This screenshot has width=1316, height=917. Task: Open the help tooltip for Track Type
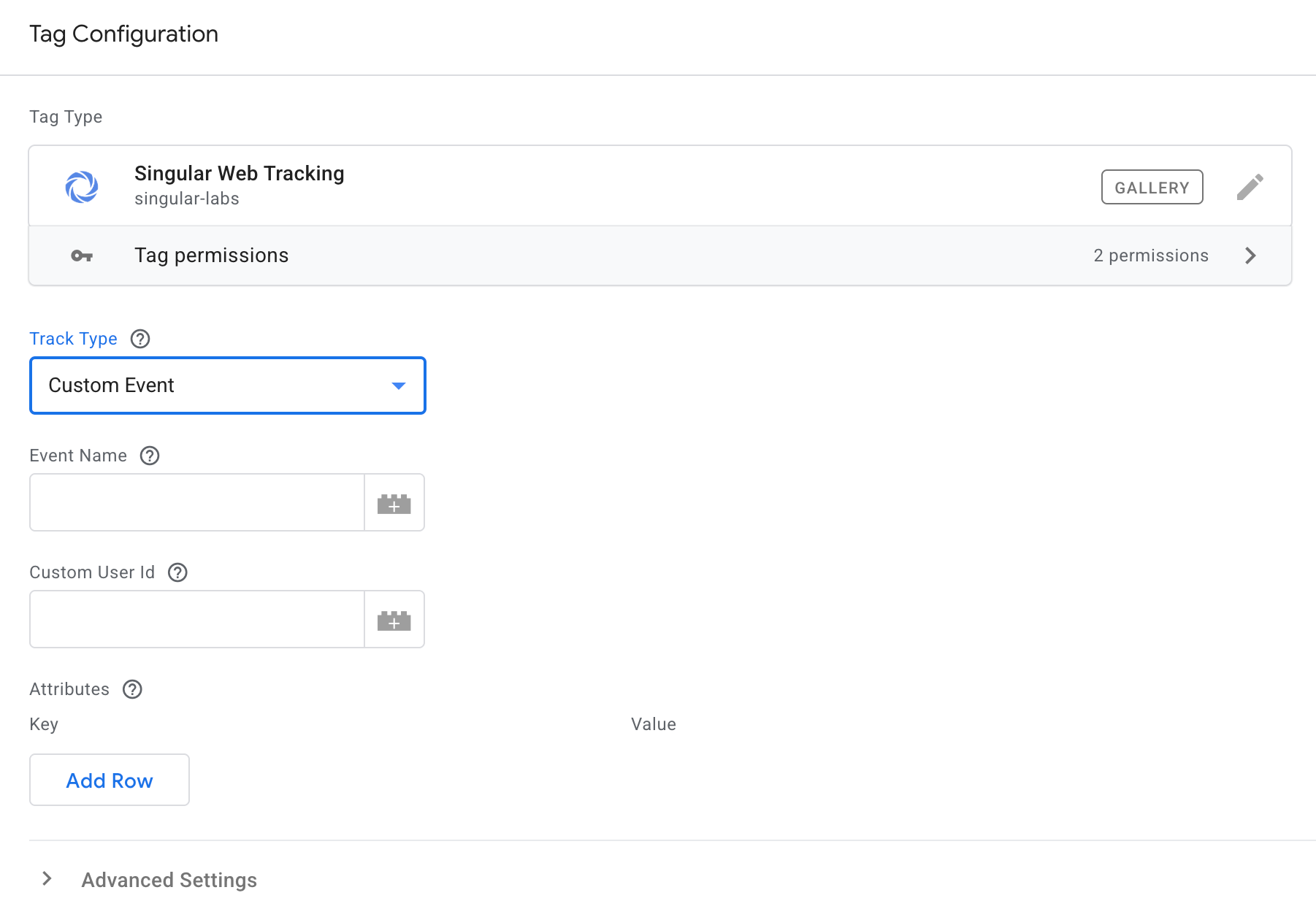tap(140, 339)
